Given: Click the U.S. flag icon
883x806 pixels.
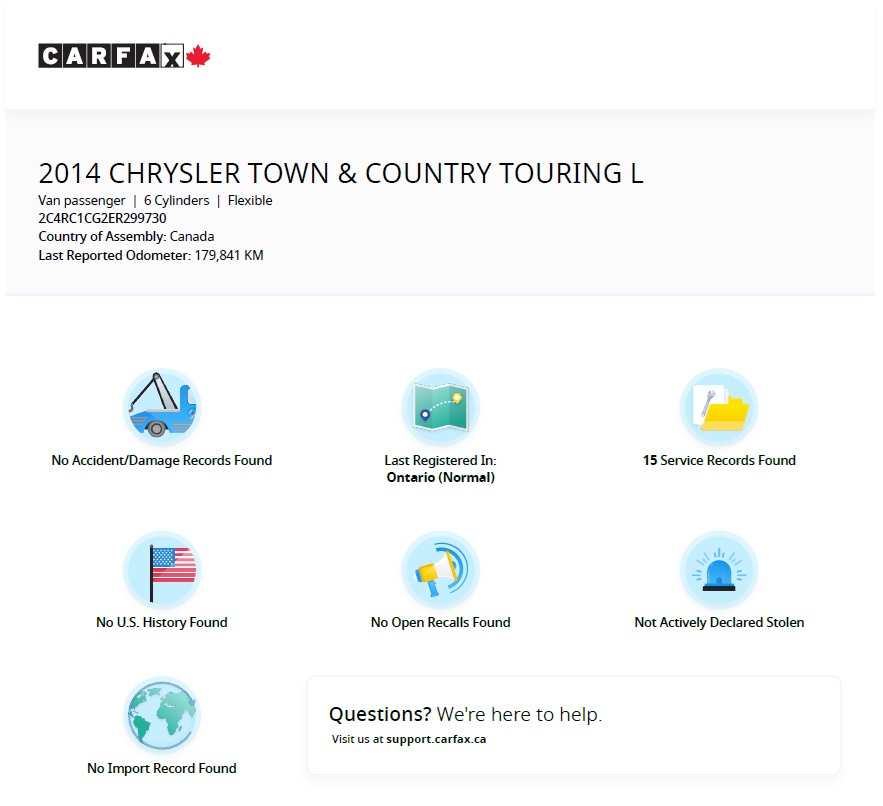Looking at the screenshot, I should click(162, 570).
